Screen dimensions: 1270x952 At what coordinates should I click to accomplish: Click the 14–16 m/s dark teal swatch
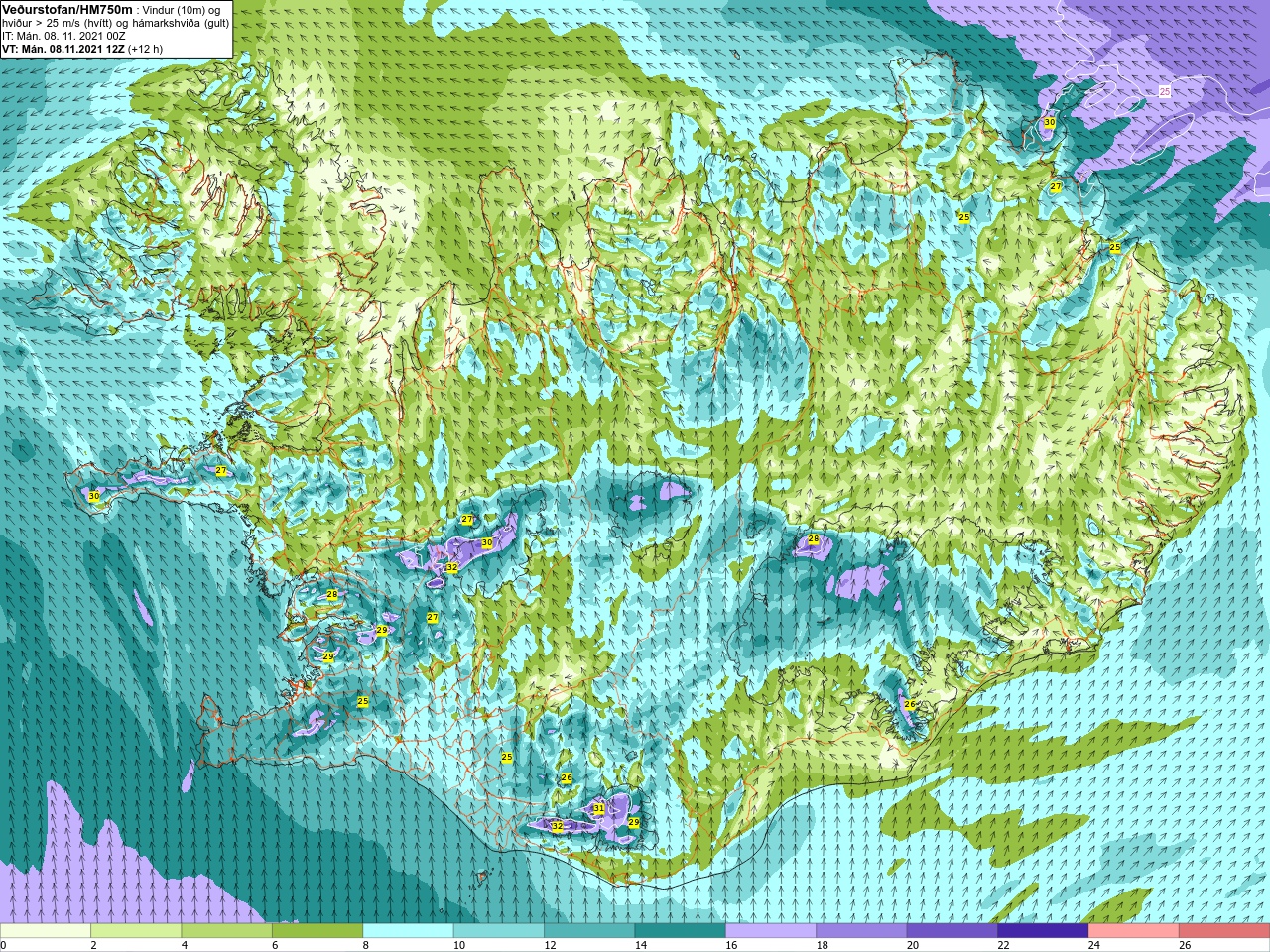681,931
